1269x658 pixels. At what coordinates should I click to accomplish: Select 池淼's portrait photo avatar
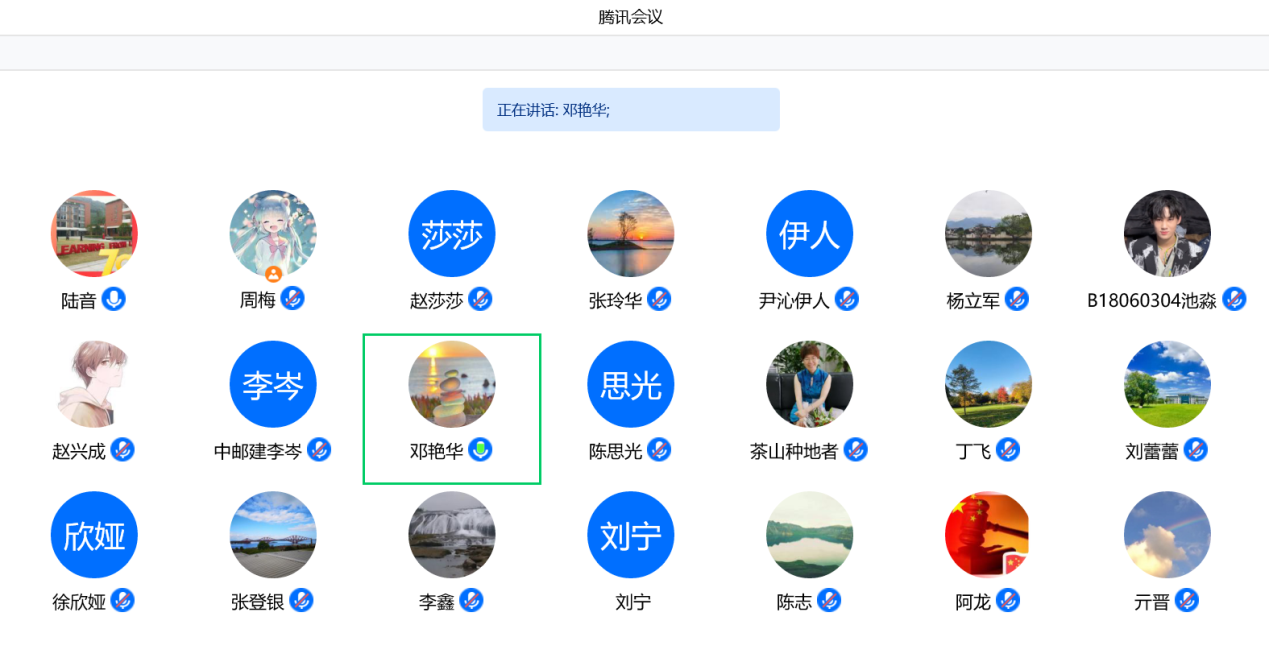tap(1167, 234)
